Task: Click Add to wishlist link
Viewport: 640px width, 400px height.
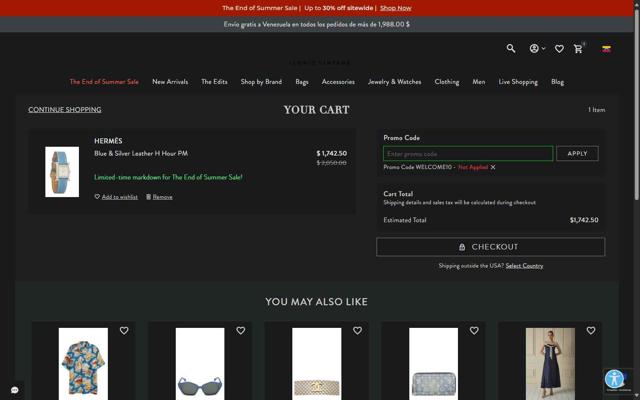Action: tap(120, 197)
